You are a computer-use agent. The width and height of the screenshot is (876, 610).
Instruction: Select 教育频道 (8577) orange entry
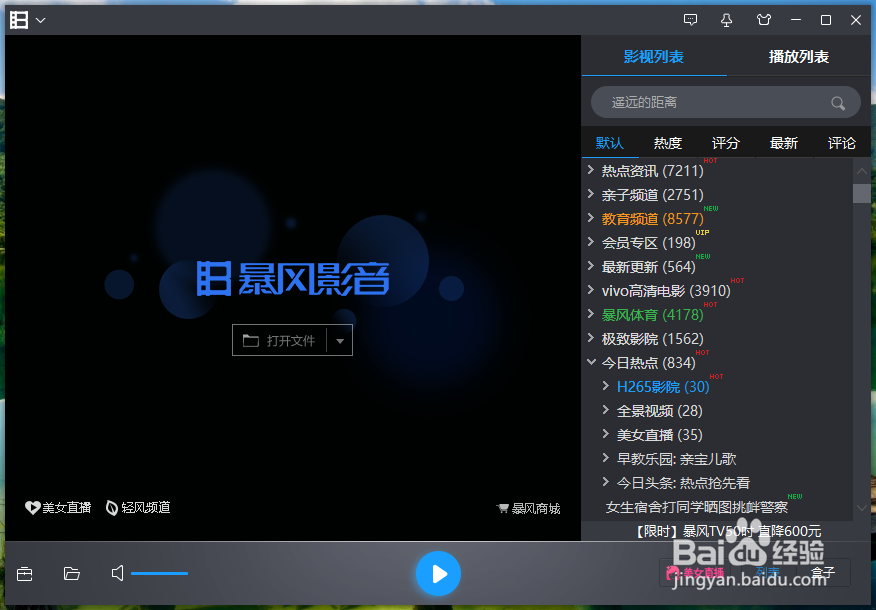[x=653, y=219]
